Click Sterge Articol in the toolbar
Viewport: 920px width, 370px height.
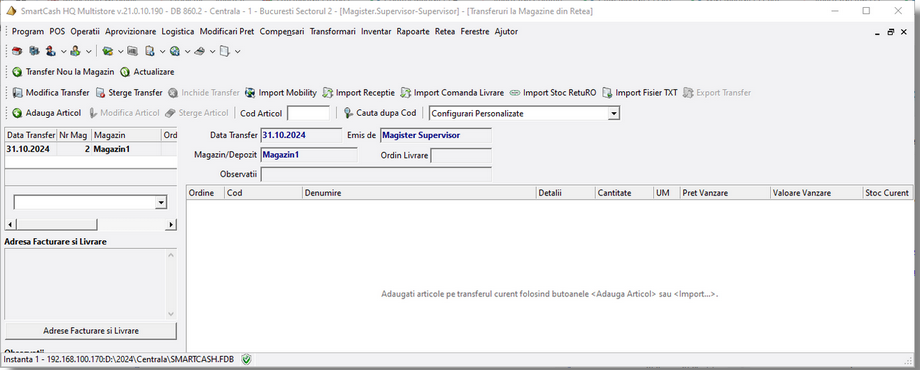point(196,113)
